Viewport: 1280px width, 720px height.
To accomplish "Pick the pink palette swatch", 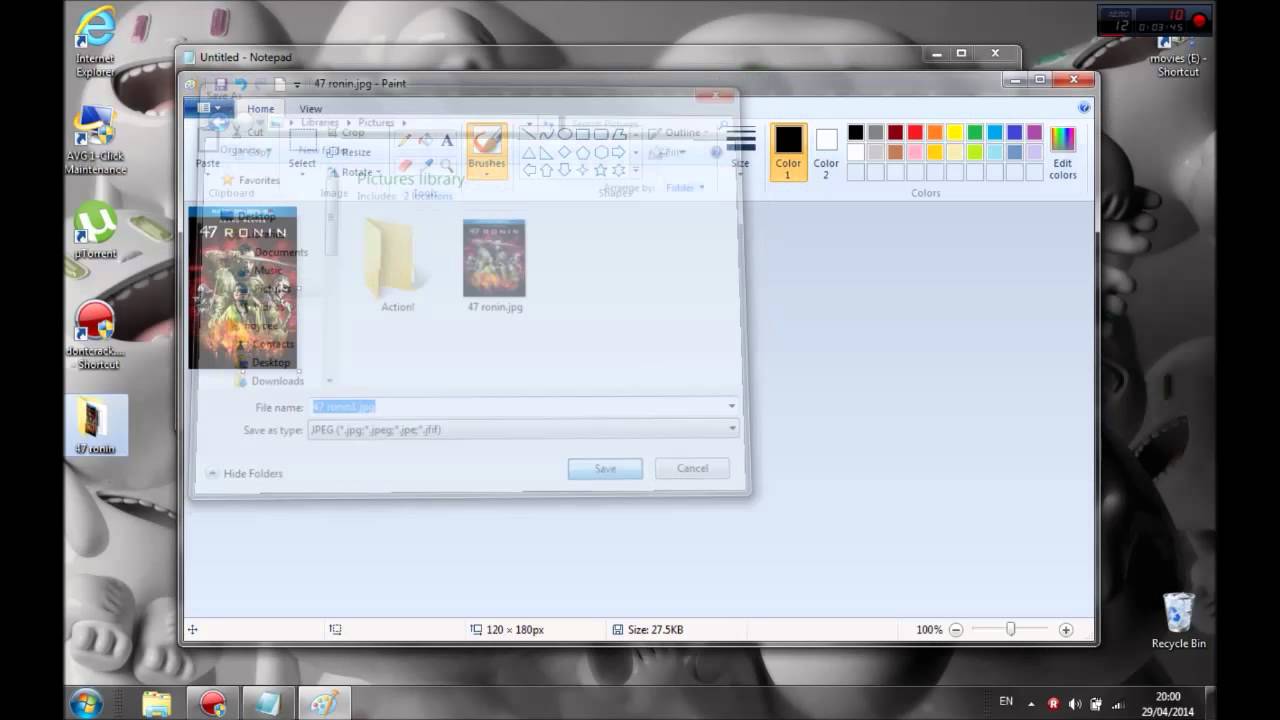I will tap(915, 152).
